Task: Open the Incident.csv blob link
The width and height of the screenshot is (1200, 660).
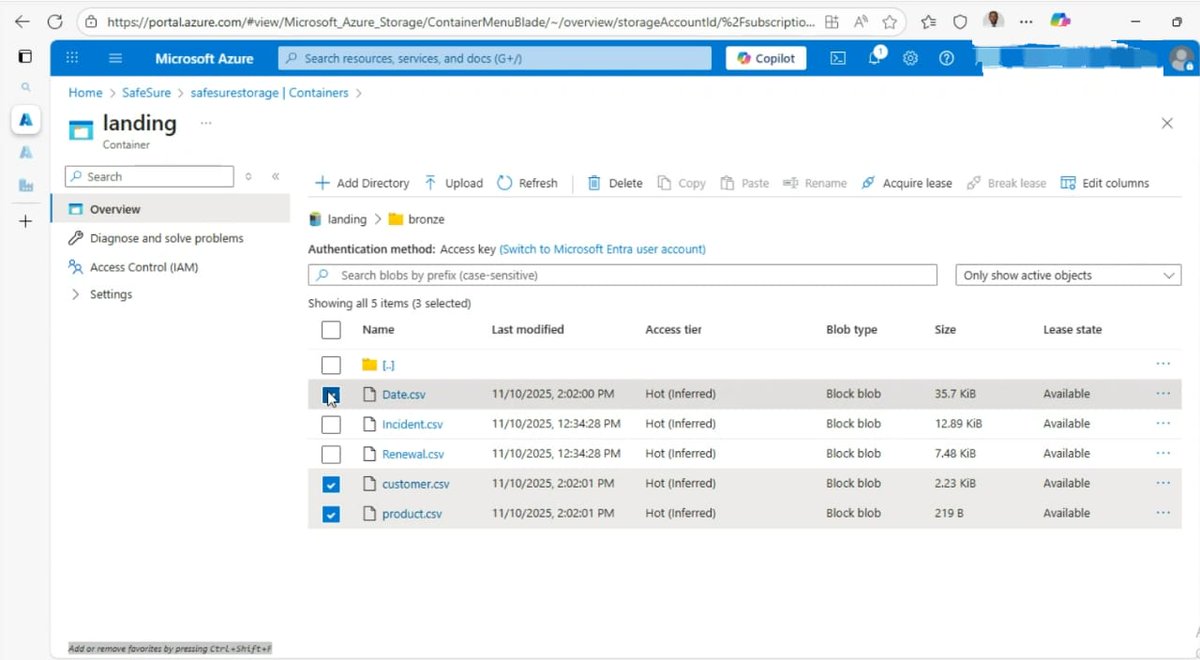Action: [x=412, y=425]
